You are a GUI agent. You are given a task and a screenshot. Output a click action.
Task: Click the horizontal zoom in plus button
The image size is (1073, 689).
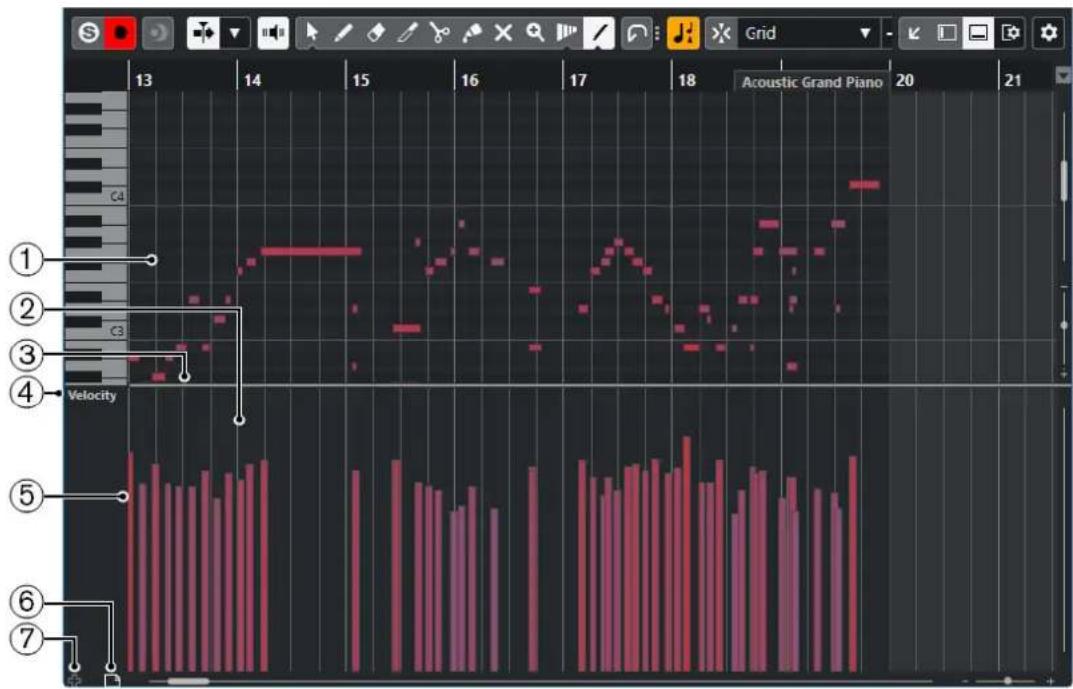1052,681
